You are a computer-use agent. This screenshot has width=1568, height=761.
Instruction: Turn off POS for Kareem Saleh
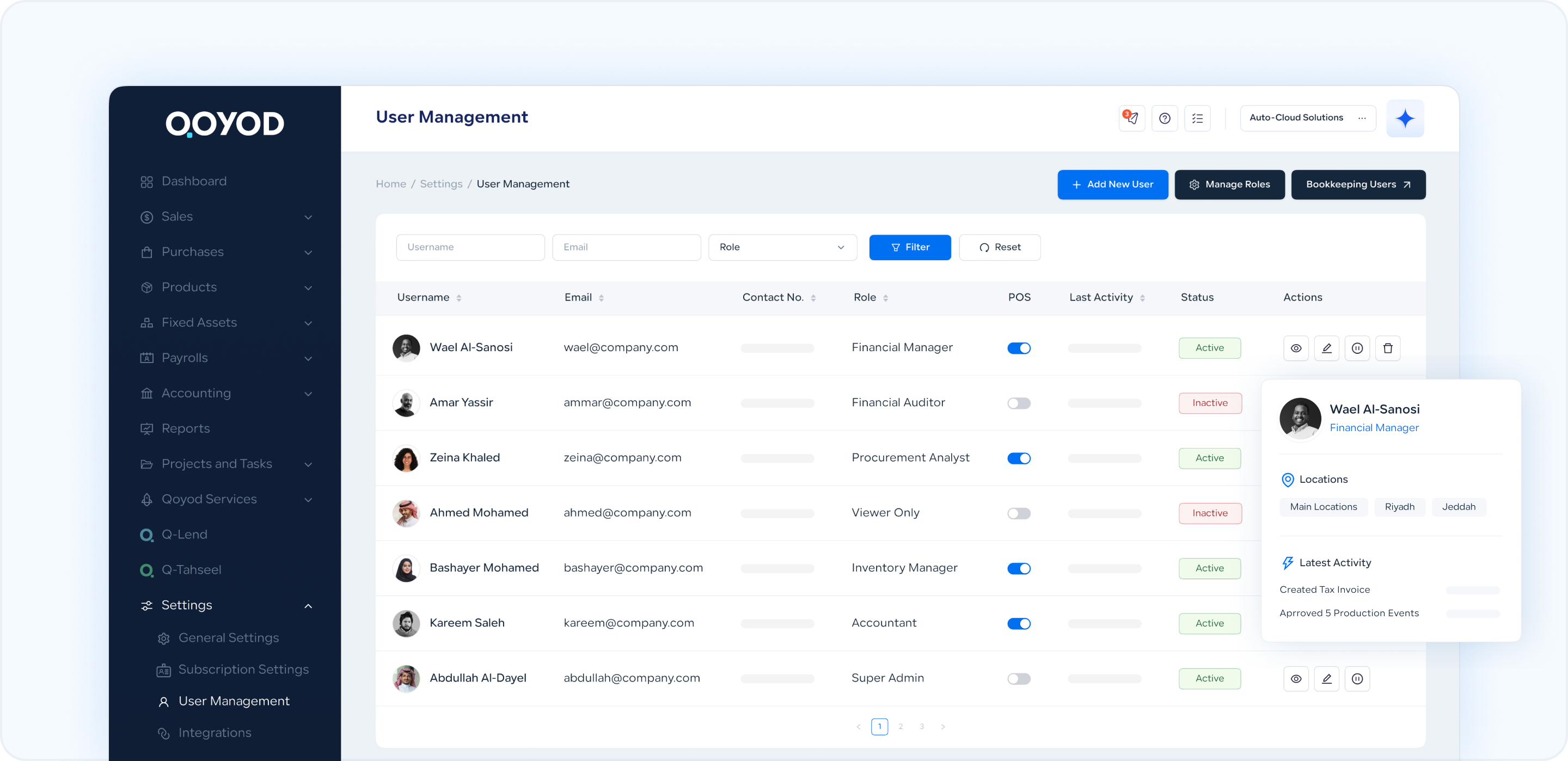pyautogui.click(x=1019, y=623)
